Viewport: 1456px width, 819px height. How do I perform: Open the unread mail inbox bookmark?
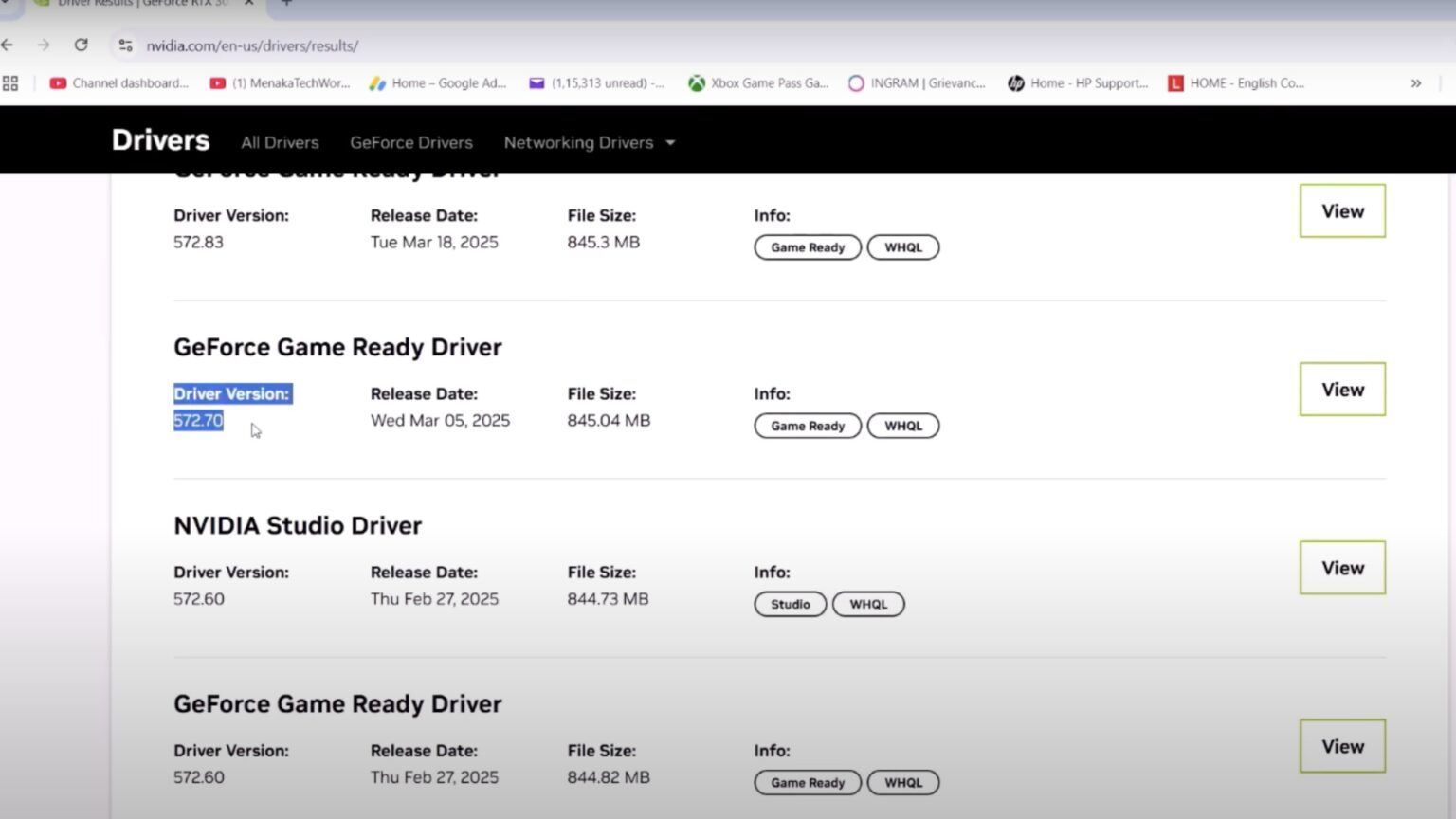click(x=597, y=83)
